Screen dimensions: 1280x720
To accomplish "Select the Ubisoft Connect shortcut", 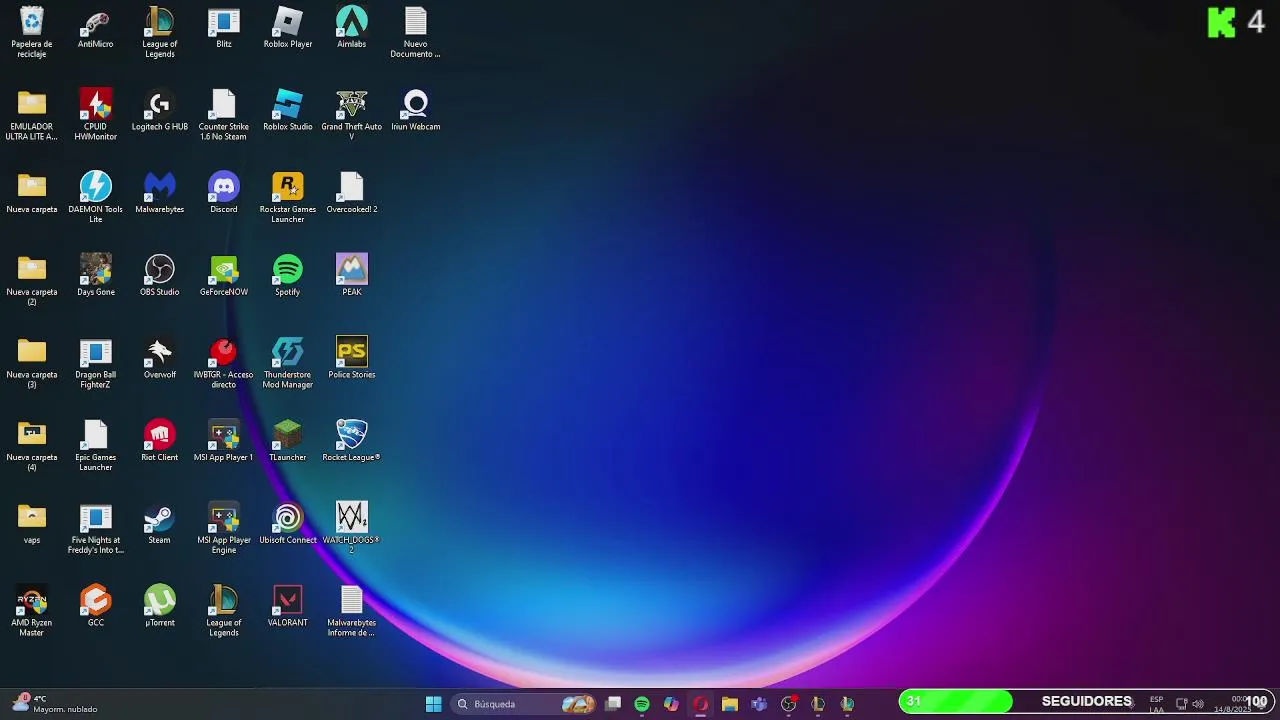I will pos(288,524).
